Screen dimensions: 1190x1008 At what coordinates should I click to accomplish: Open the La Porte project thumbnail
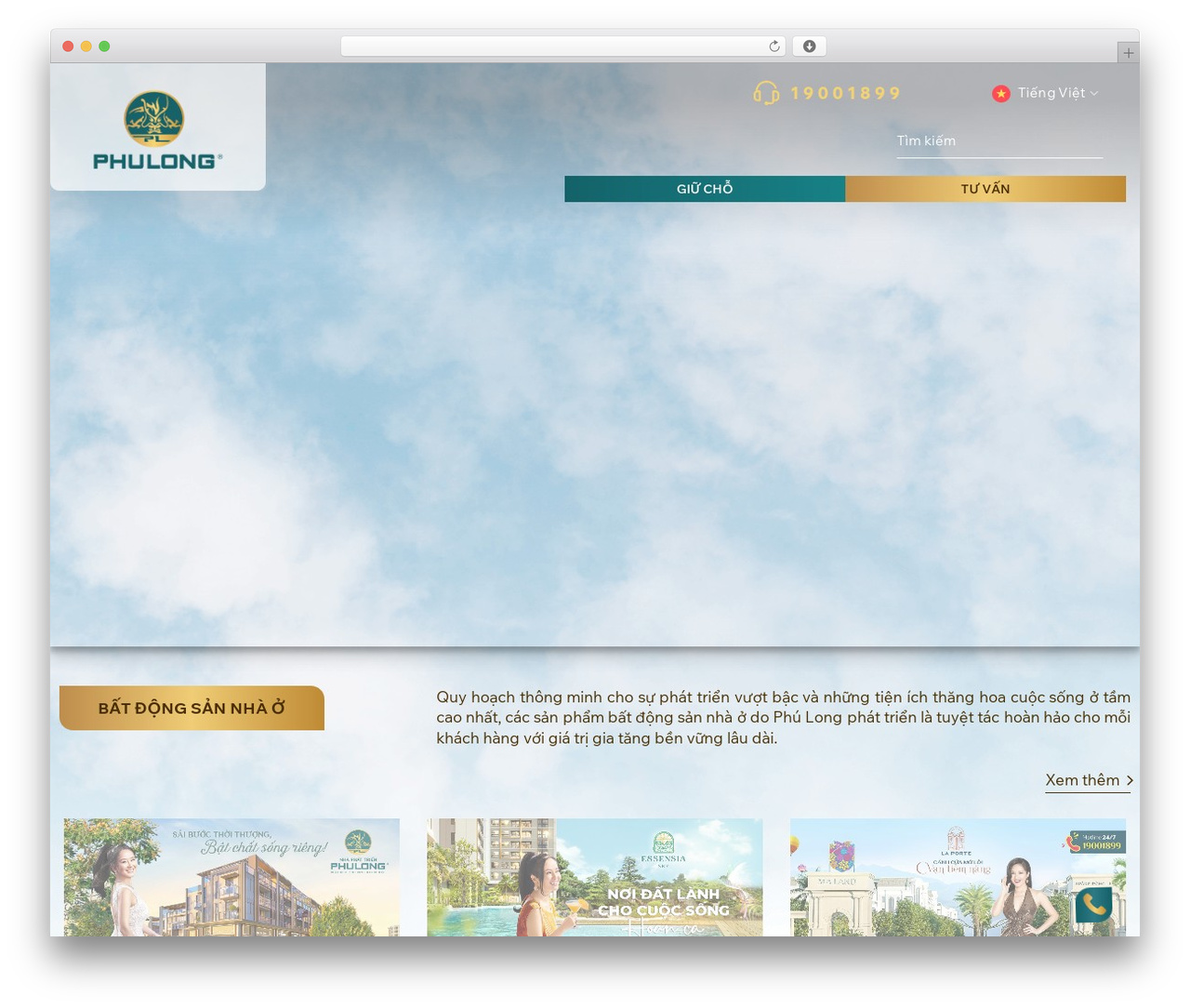(958, 877)
